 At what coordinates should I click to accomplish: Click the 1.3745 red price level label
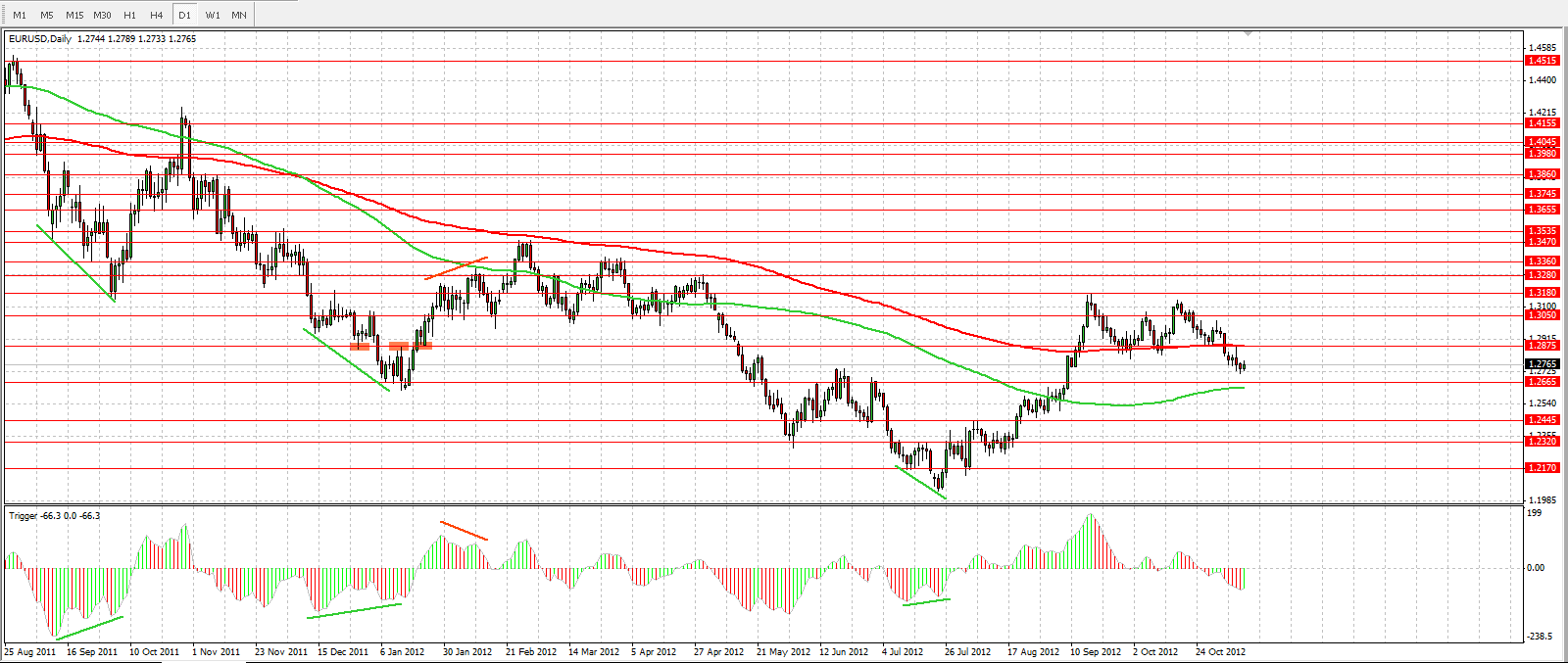1543,194
